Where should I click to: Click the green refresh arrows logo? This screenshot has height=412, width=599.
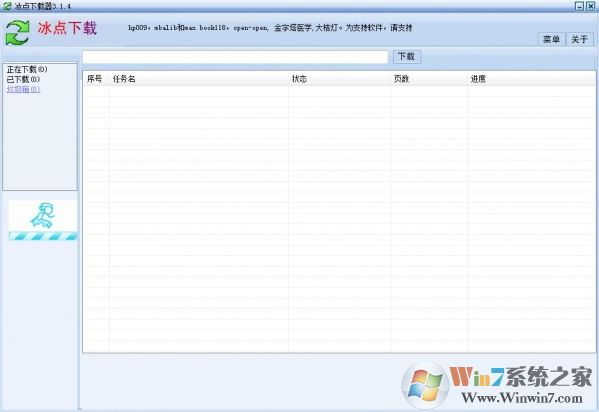tap(17, 32)
